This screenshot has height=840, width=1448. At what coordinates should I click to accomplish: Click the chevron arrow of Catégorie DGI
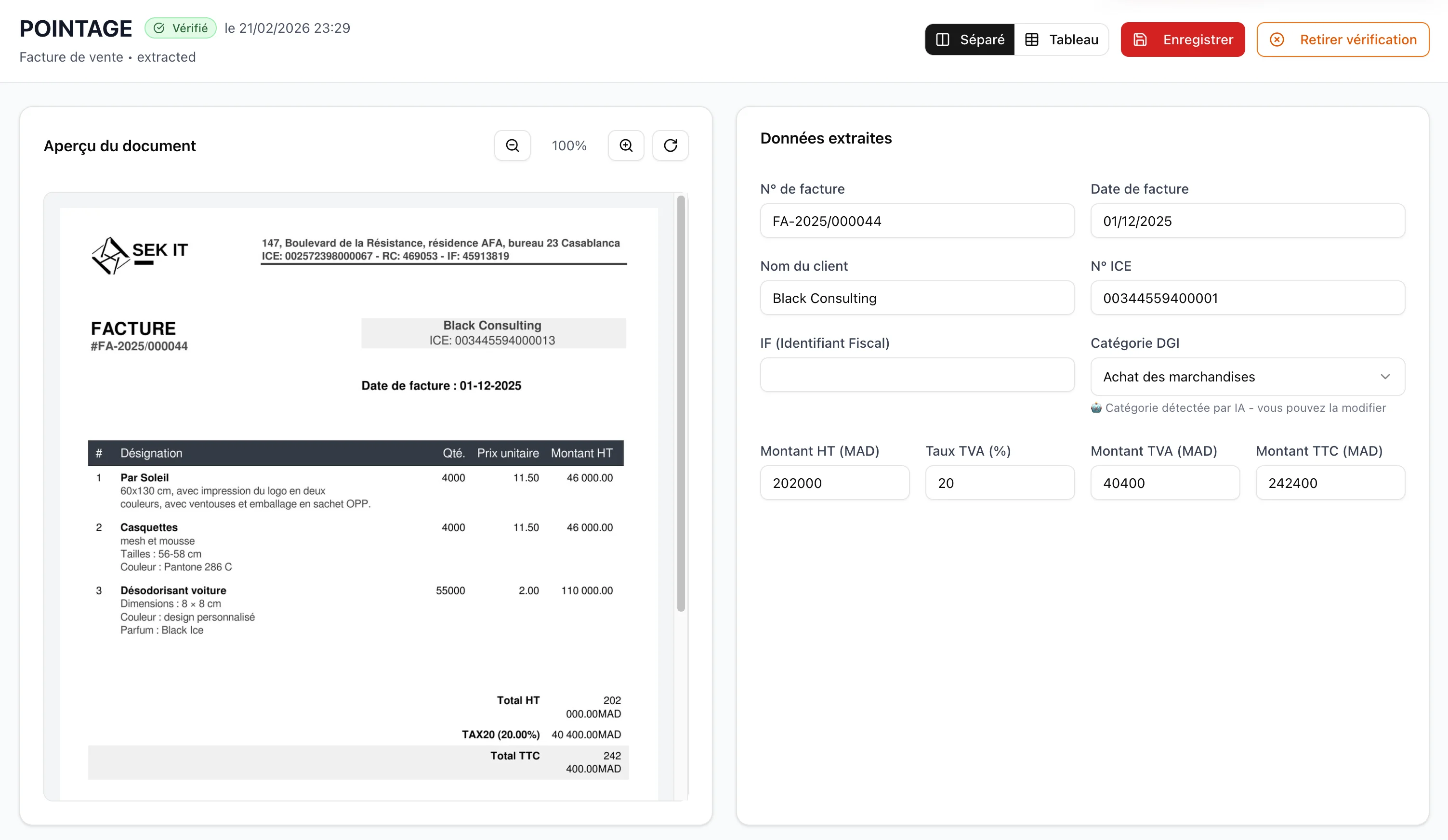[x=1385, y=376]
